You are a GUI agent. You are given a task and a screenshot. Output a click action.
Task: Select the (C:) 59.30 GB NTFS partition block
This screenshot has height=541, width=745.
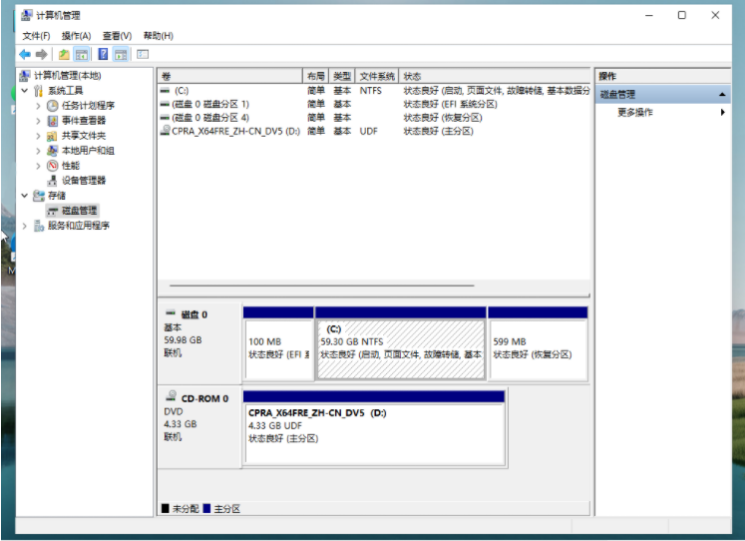pyautogui.click(x=400, y=348)
